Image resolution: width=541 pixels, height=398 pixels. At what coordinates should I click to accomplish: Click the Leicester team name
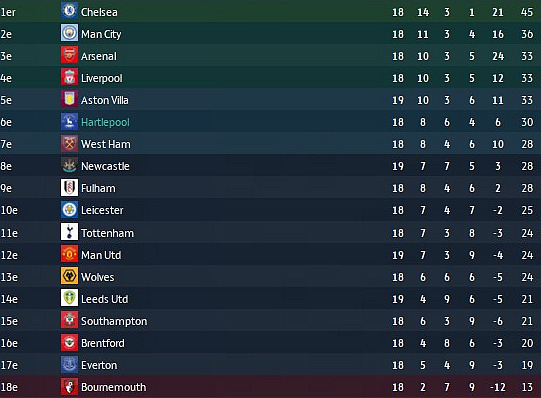coord(102,210)
